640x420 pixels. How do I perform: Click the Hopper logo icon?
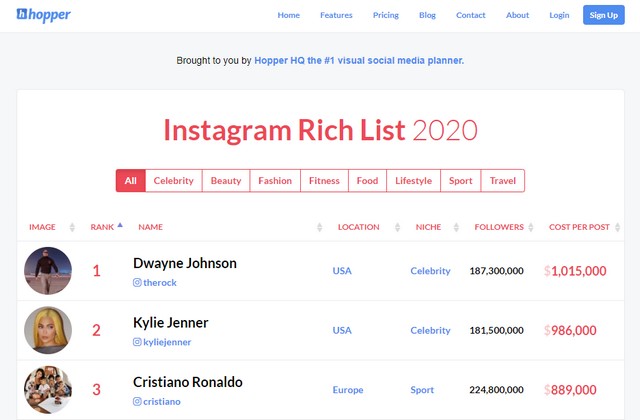point(22,14)
